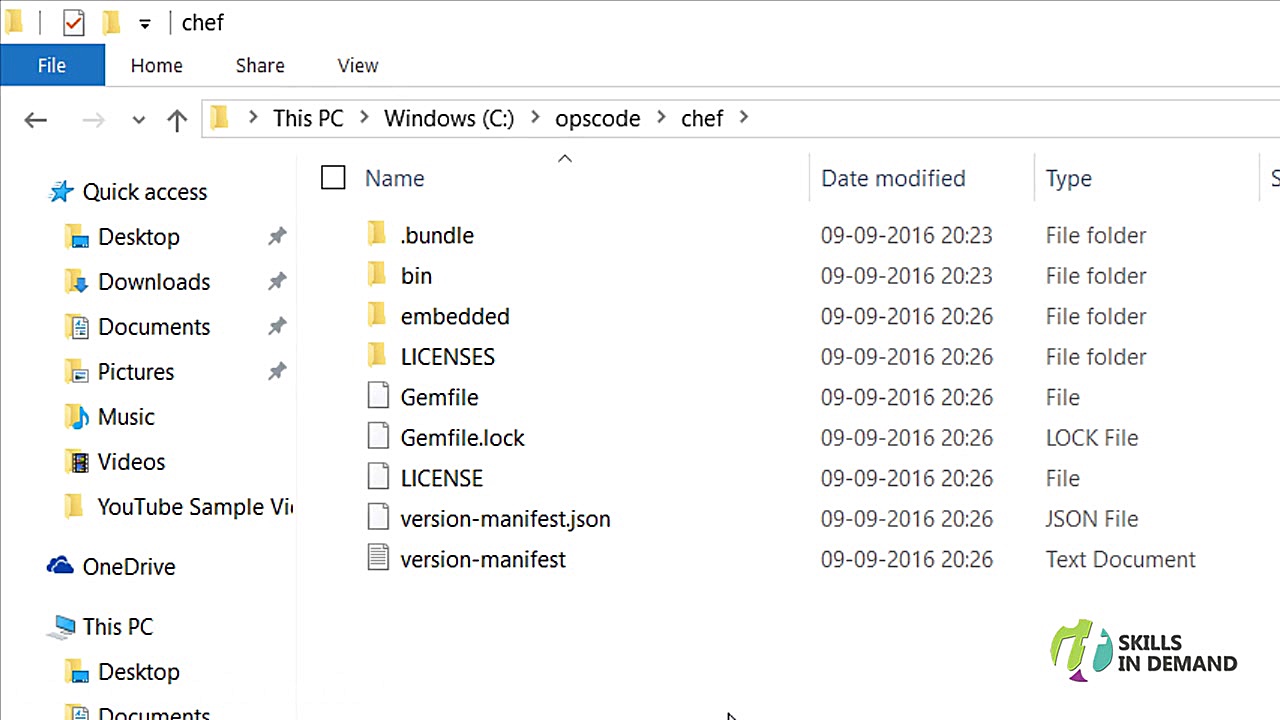Expand the chevron after chef in address bar
The width and height of the screenshot is (1280, 720).
(x=743, y=118)
